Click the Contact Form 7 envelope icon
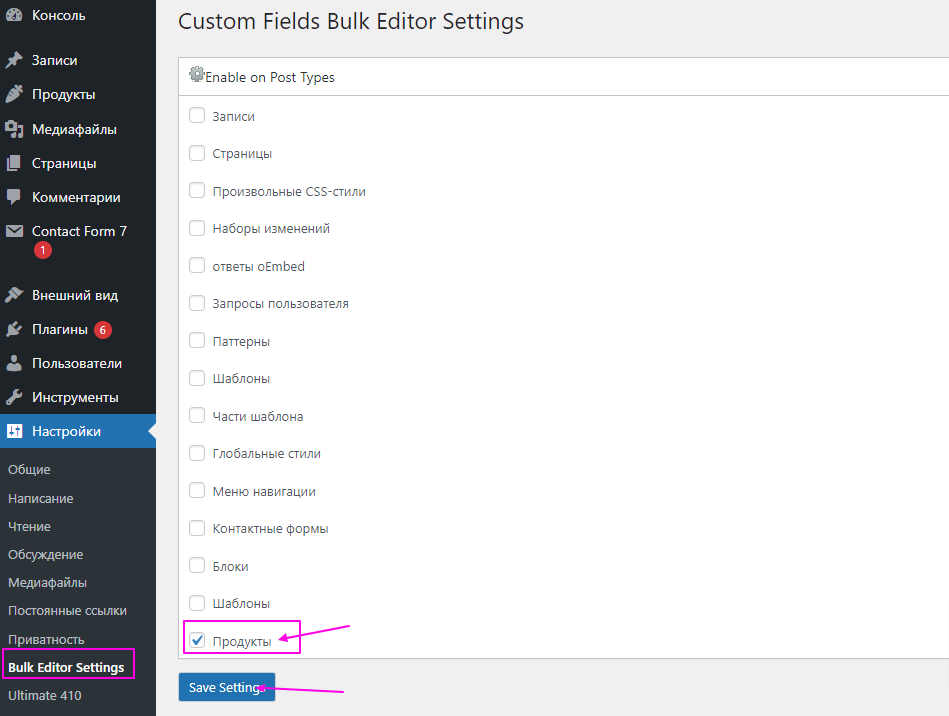The image size is (949, 716). click(14, 231)
